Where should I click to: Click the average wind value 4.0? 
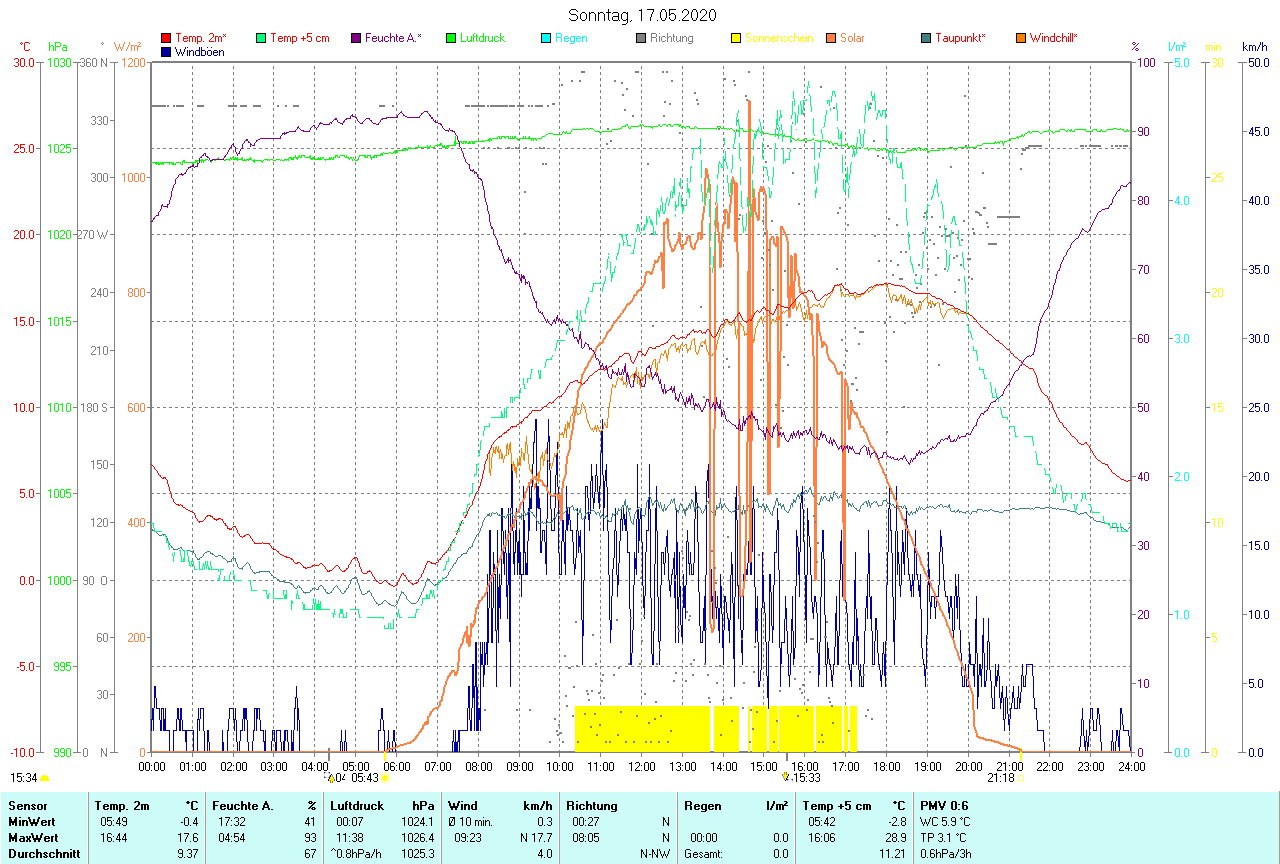[x=544, y=854]
